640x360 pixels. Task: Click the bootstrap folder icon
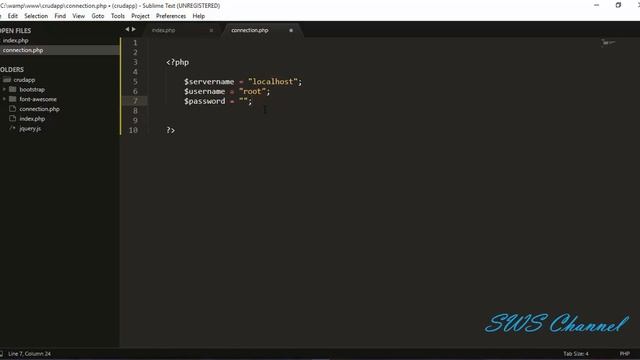(x=13, y=89)
